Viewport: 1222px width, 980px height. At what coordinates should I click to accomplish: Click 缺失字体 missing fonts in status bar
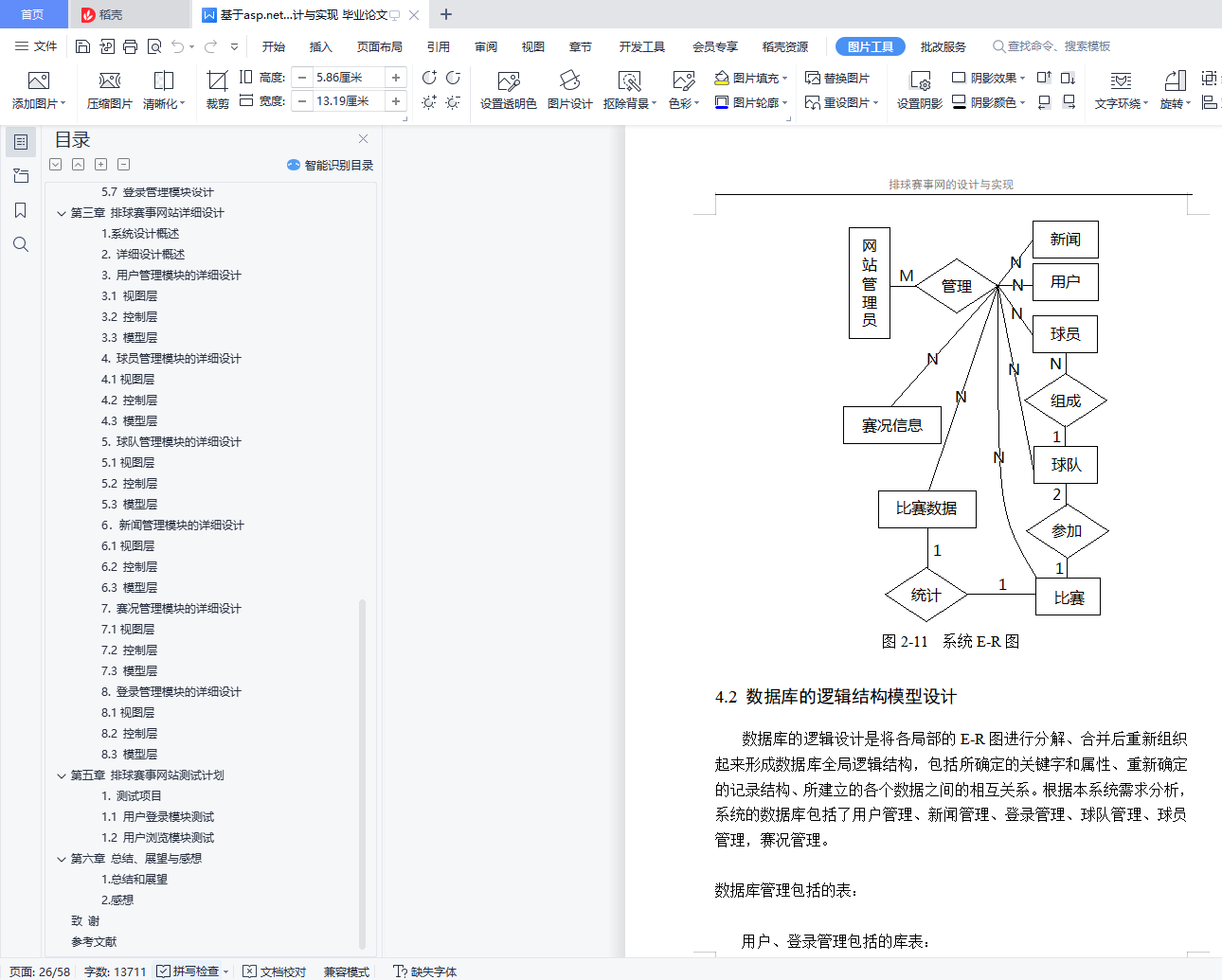[424, 971]
